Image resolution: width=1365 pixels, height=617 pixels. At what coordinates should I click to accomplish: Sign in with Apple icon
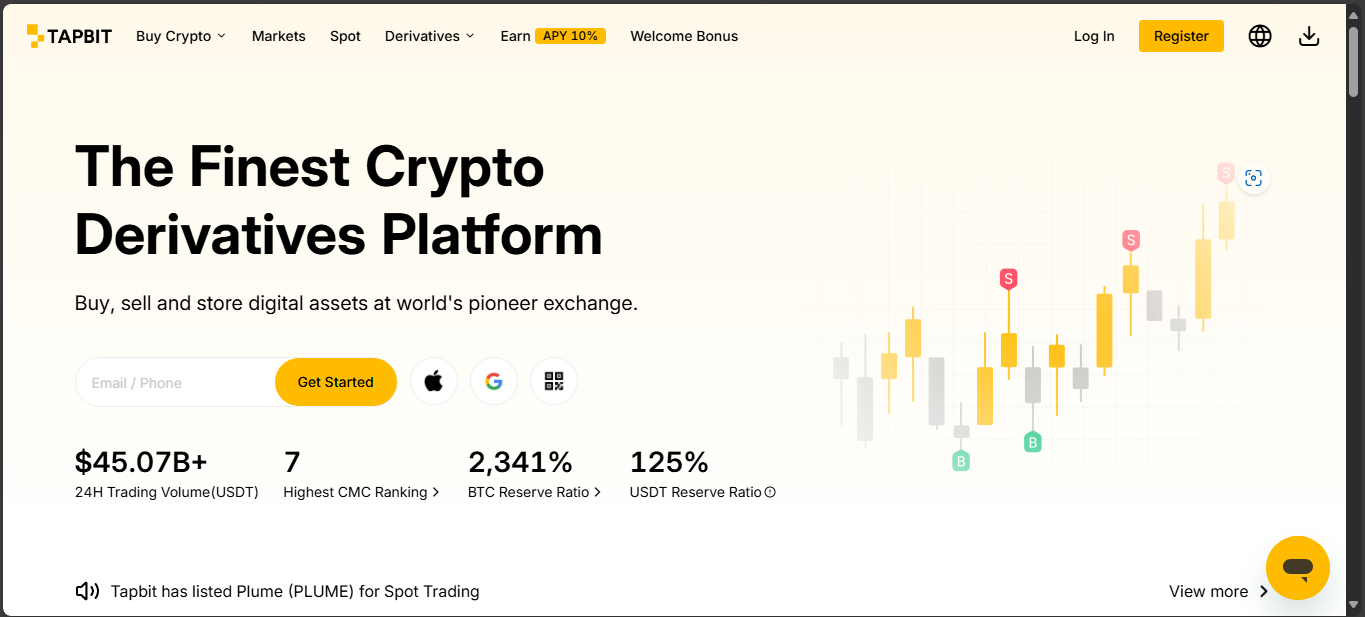[434, 381]
